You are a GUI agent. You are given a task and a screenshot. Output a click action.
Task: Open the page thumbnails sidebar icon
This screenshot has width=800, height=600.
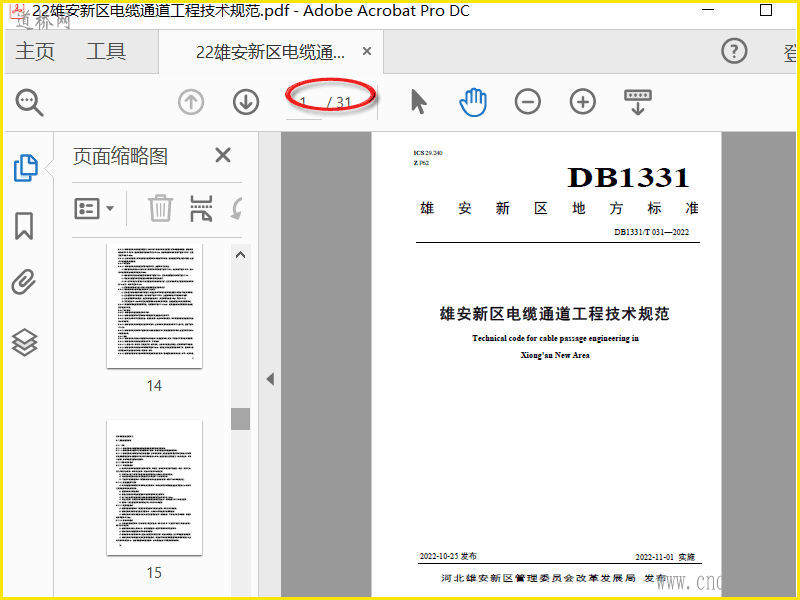tap(26, 168)
